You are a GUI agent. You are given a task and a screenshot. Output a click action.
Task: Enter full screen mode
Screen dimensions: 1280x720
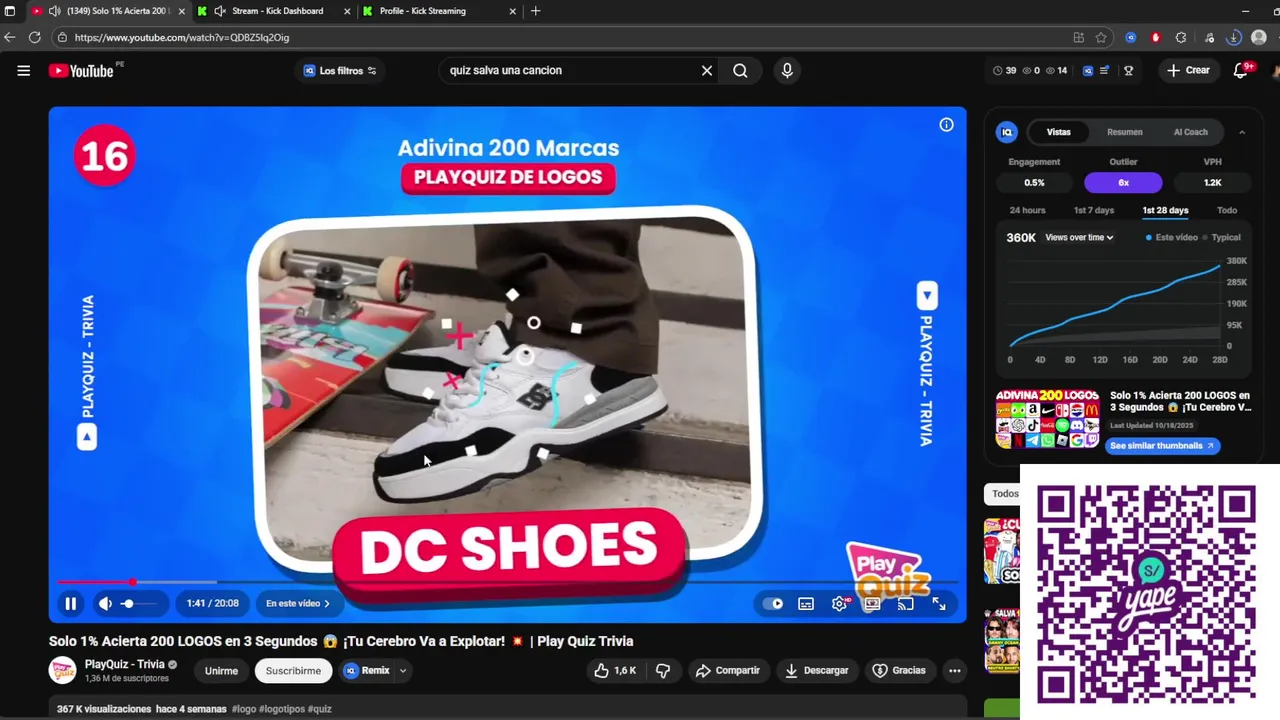pos(939,604)
